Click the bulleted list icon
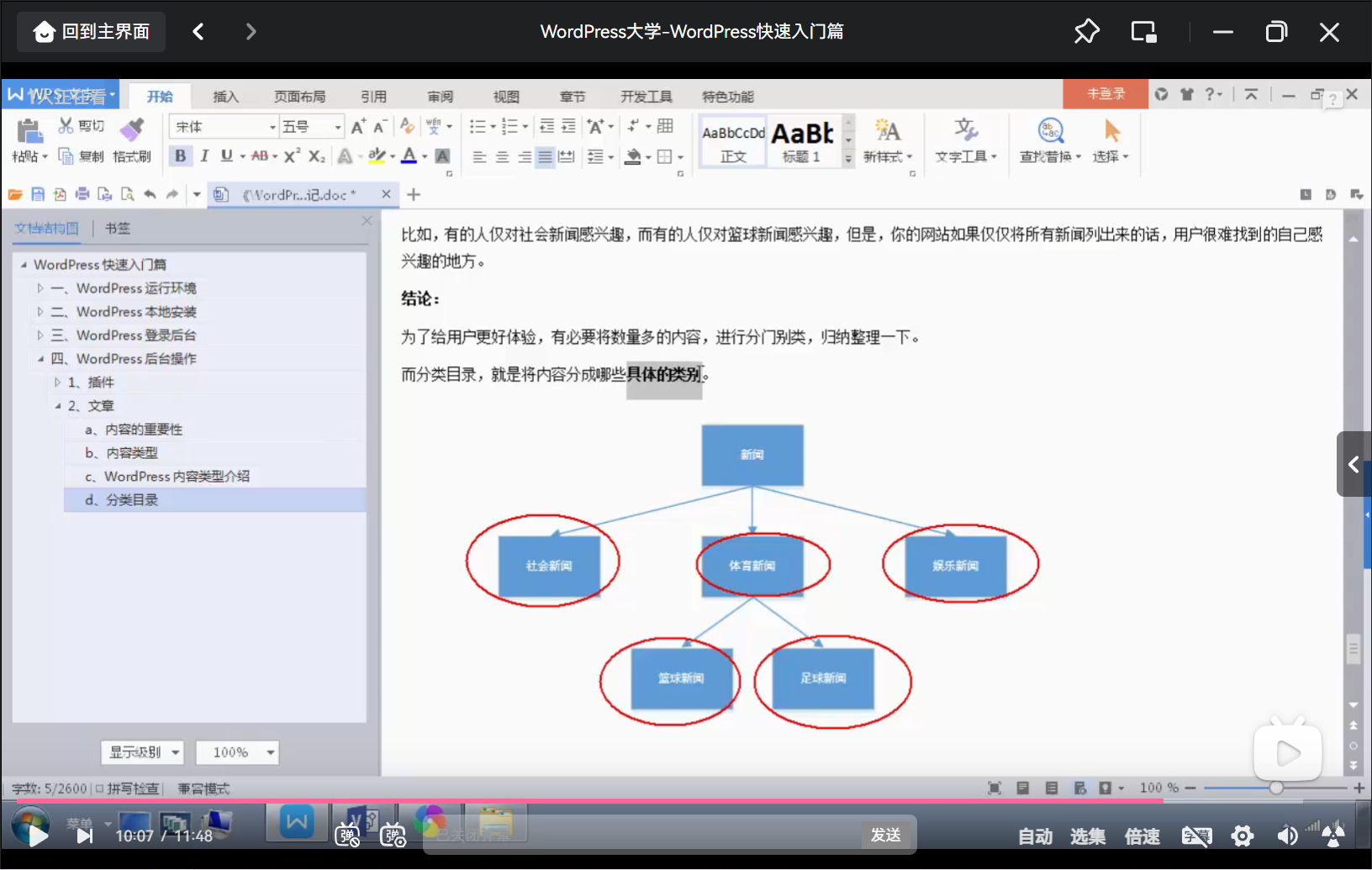1372x870 pixels. pyautogui.click(x=478, y=126)
